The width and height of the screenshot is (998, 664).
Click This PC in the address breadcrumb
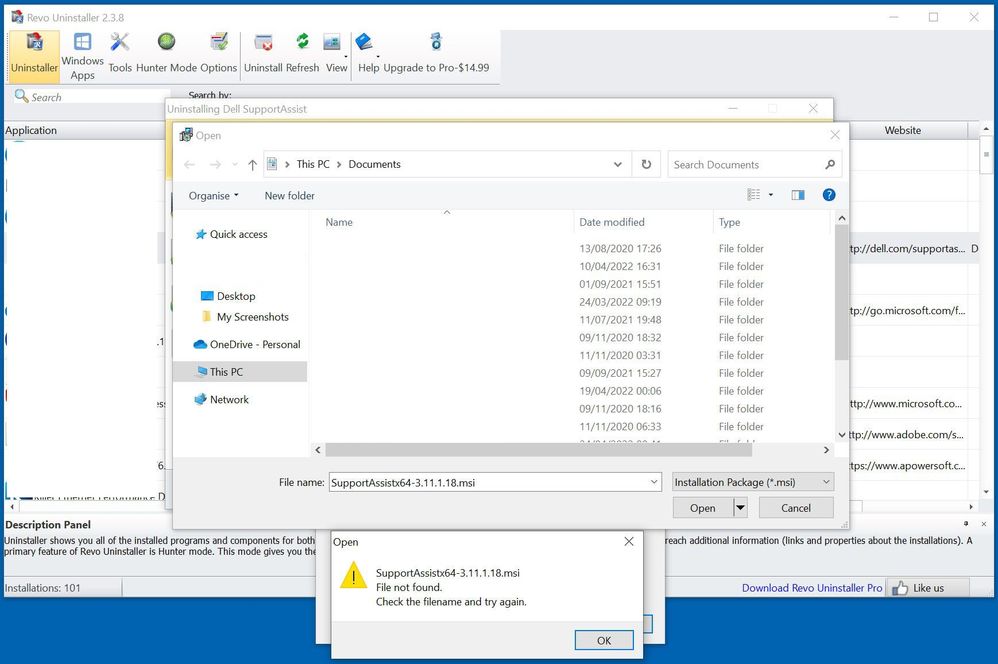[313, 164]
